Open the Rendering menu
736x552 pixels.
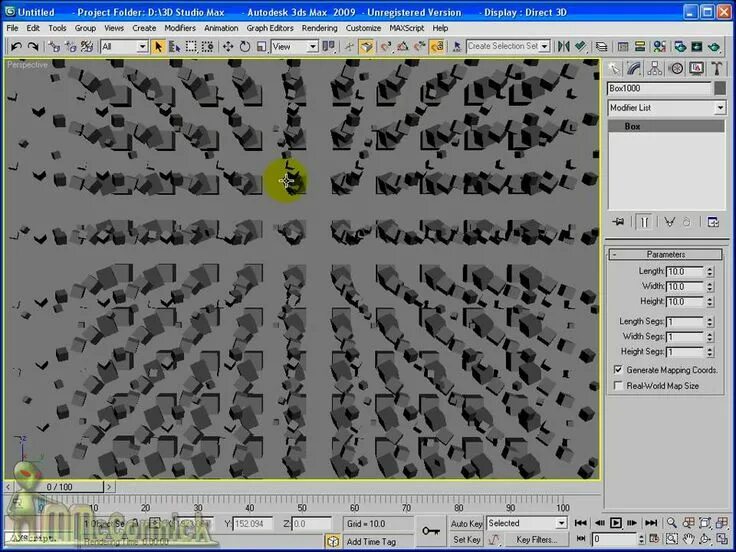click(319, 28)
